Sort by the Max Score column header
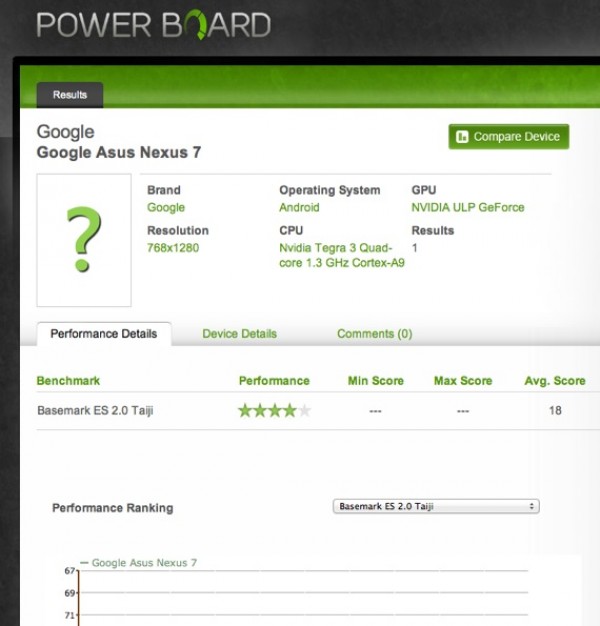The width and height of the screenshot is (600, 626). point(463,381)
